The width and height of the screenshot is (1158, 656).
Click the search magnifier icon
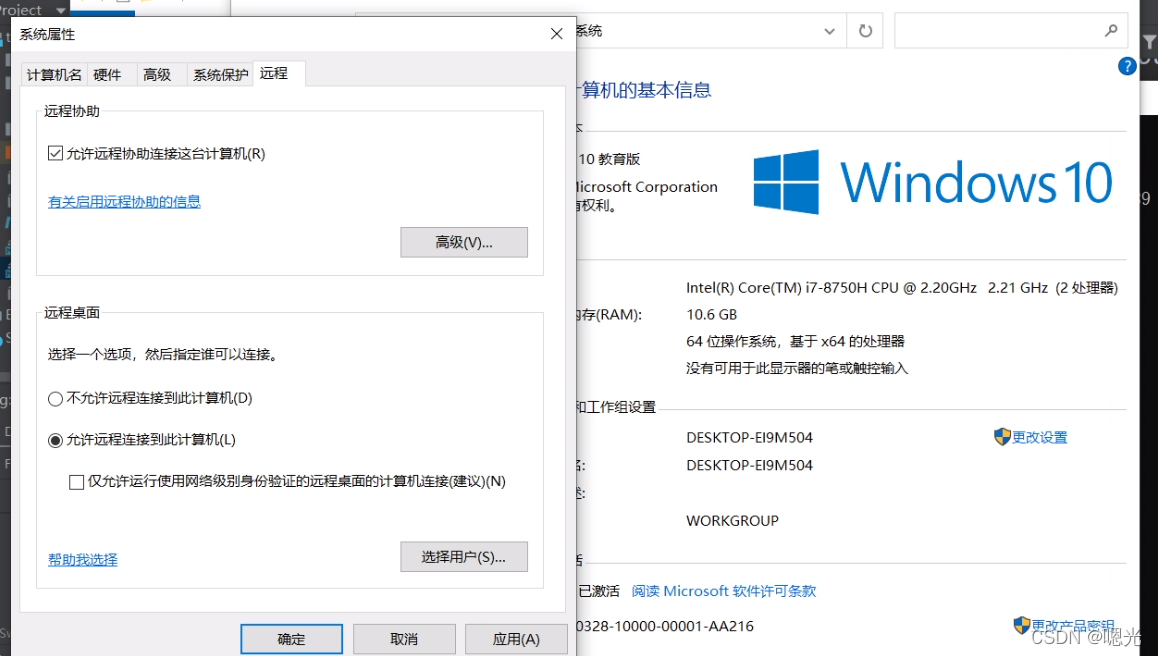[1111, 30]
